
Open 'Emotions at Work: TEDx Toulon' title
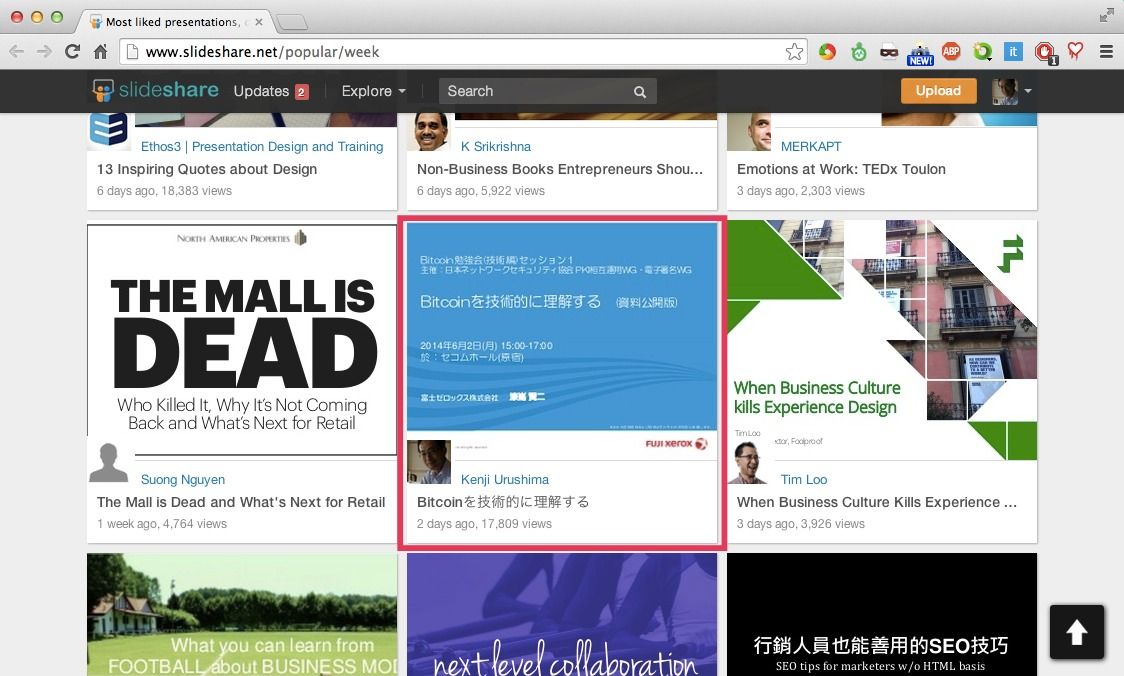[x=841, y=169]
